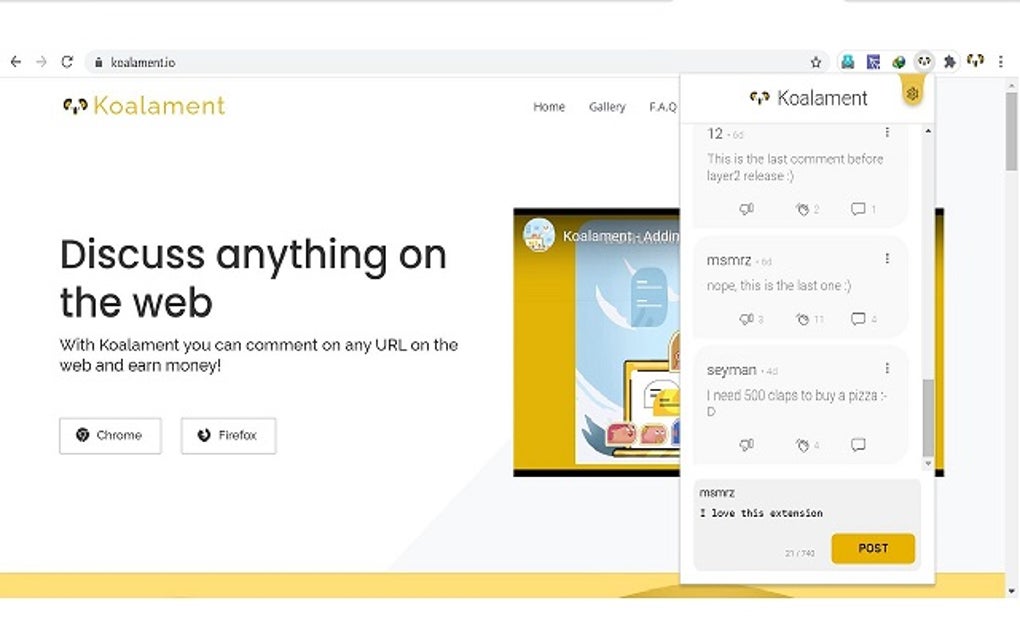
Task: Clap for seyman's pizza comment
Action: click(803, 445)
